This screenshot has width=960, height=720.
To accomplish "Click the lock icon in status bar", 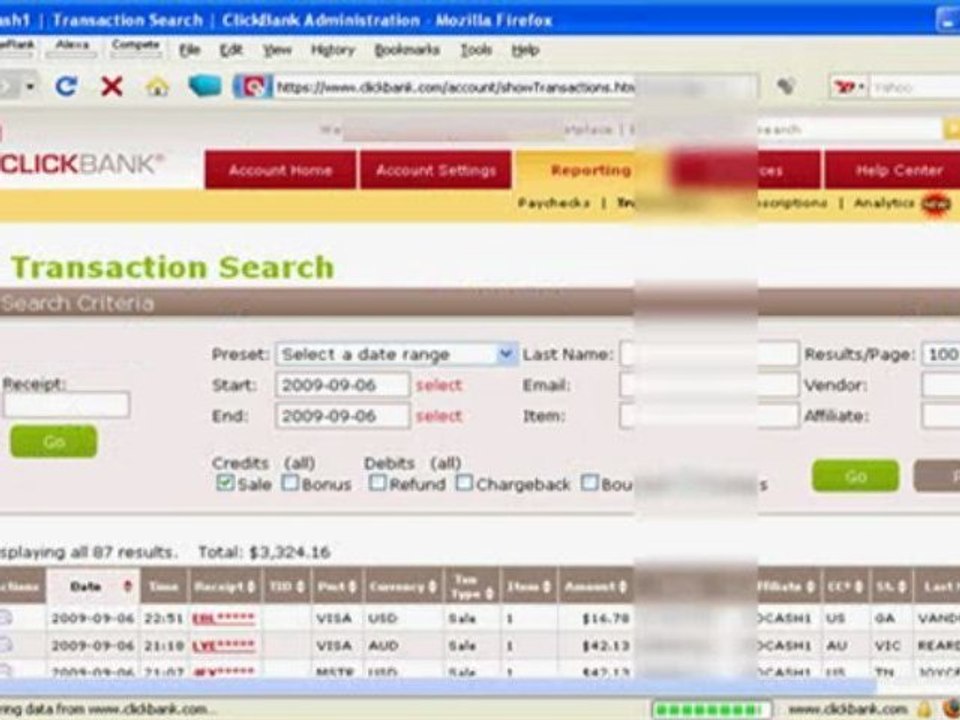I will coord(923,709).
